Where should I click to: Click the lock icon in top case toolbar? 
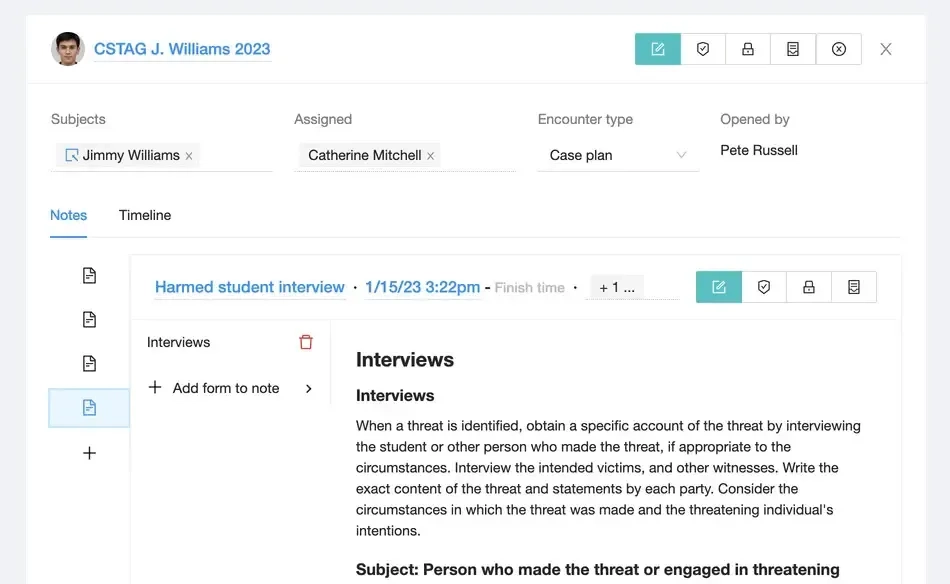[x=748, y=49]
